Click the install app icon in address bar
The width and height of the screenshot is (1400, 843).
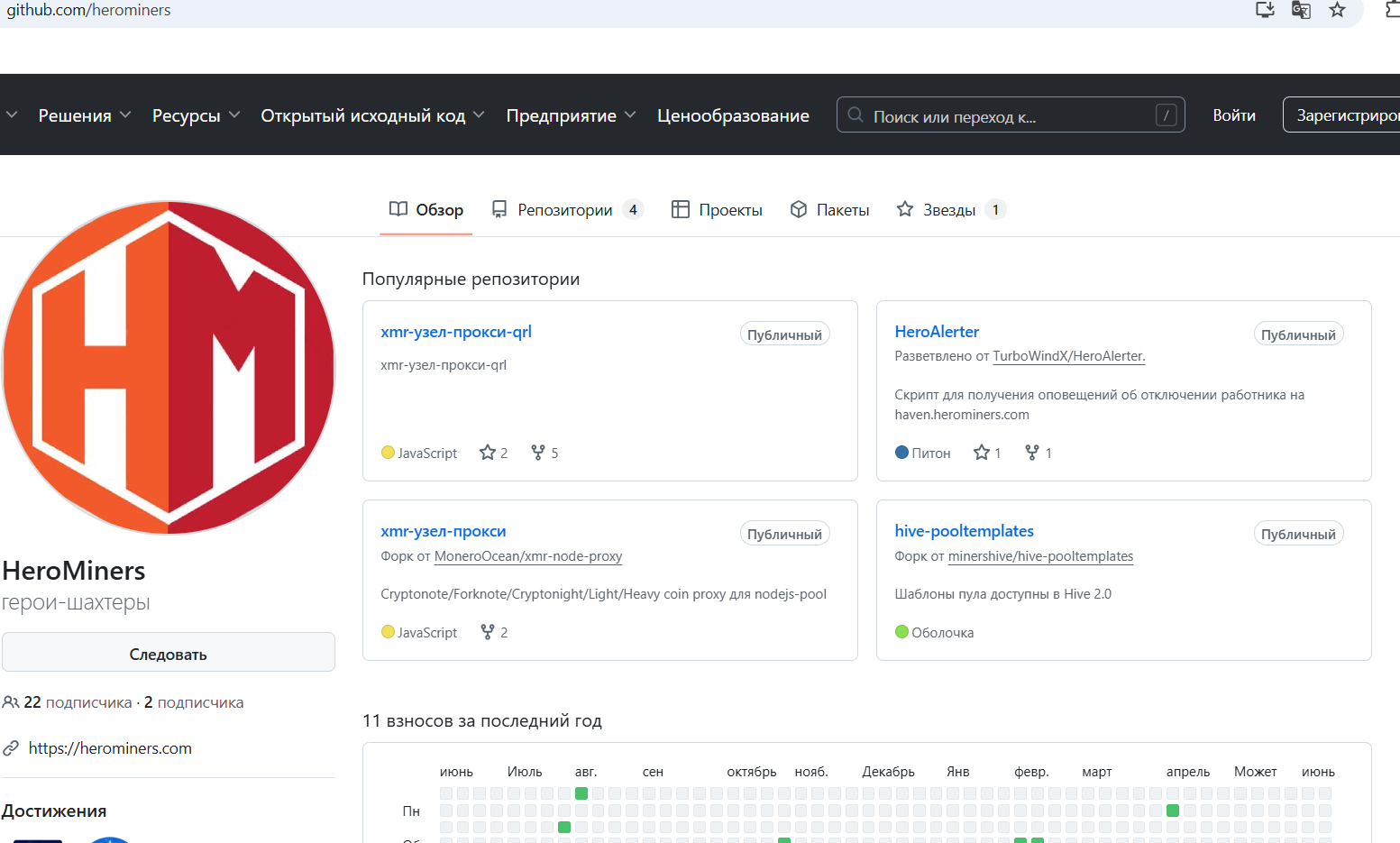(x=1265, y=10)
